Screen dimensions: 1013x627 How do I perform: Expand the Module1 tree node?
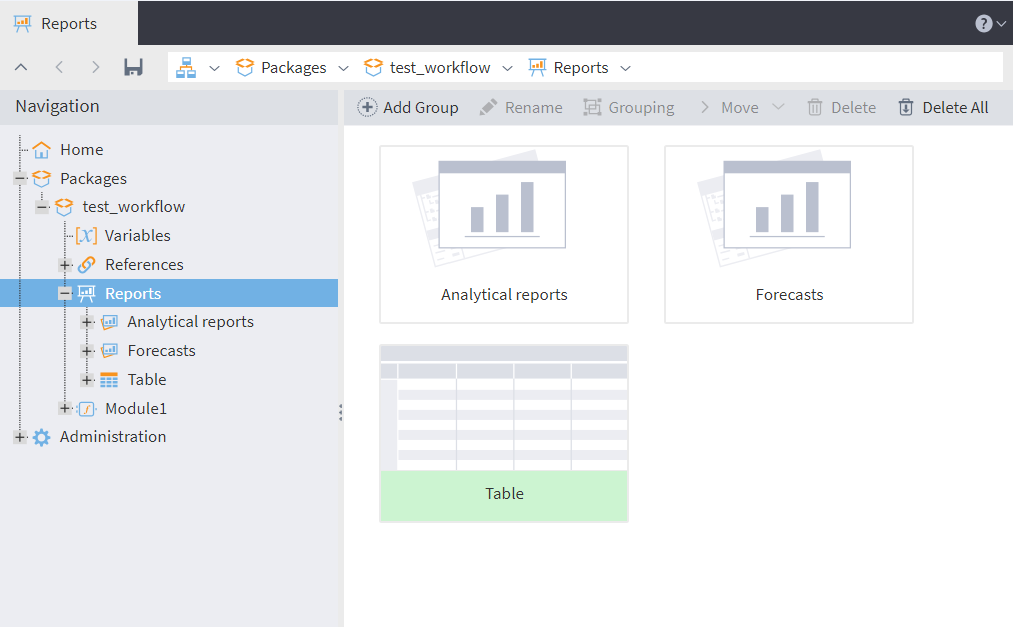click(x=65, y=408)
